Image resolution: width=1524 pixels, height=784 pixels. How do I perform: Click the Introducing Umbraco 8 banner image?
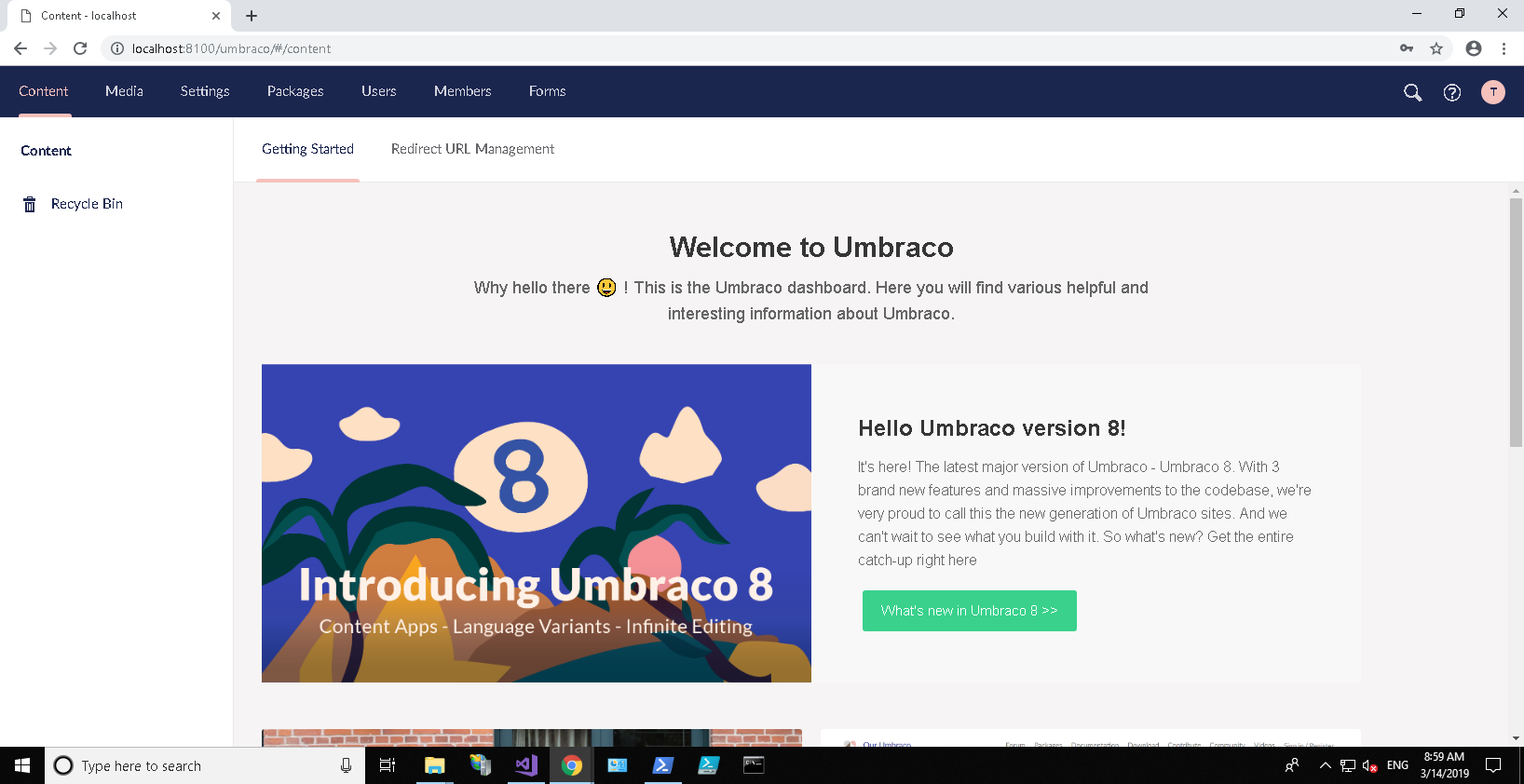[x=537, y=523]
